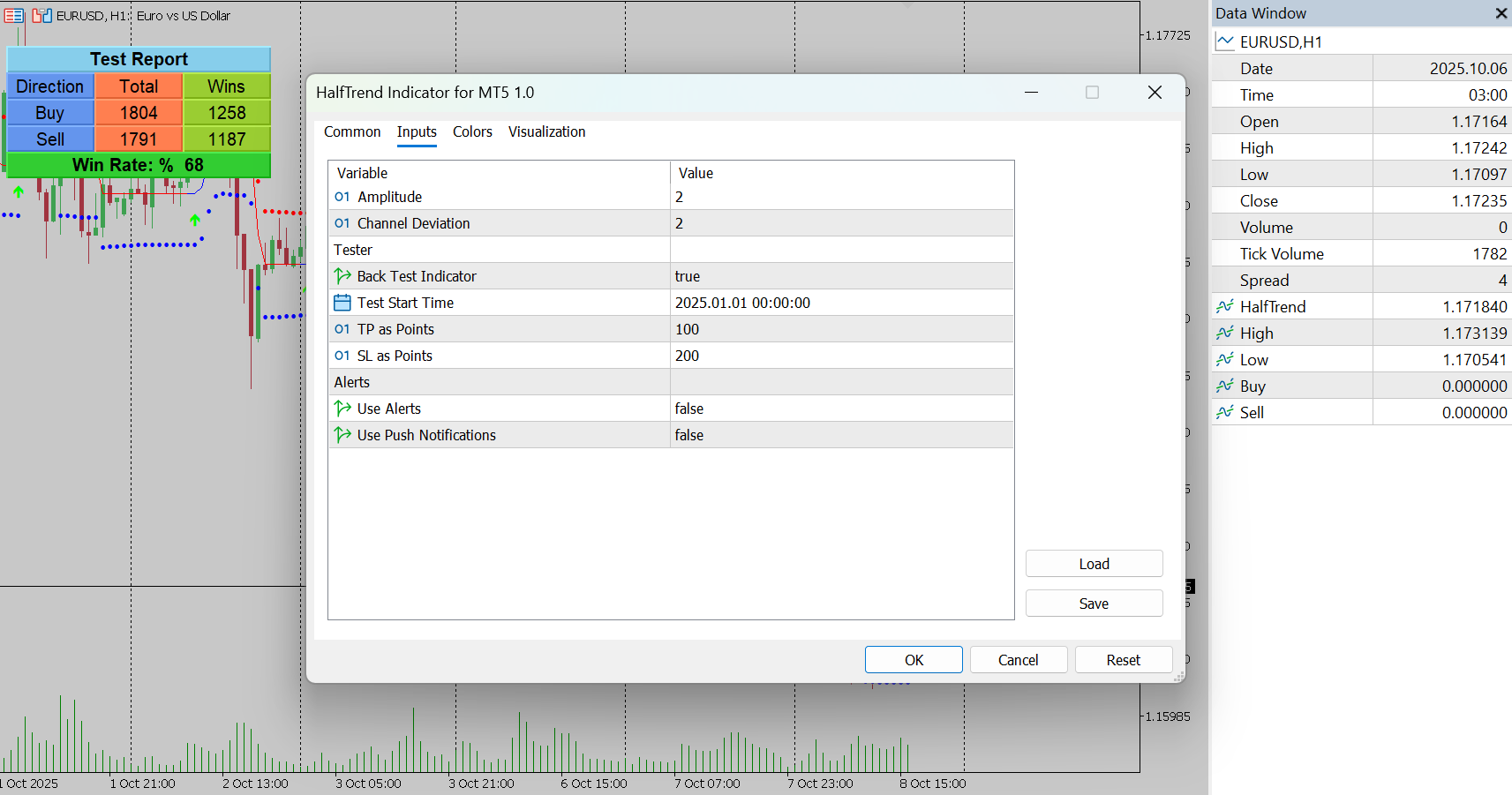Click the 1.17725 price scale label
Screen dimensions: 1512x795
1167,35
